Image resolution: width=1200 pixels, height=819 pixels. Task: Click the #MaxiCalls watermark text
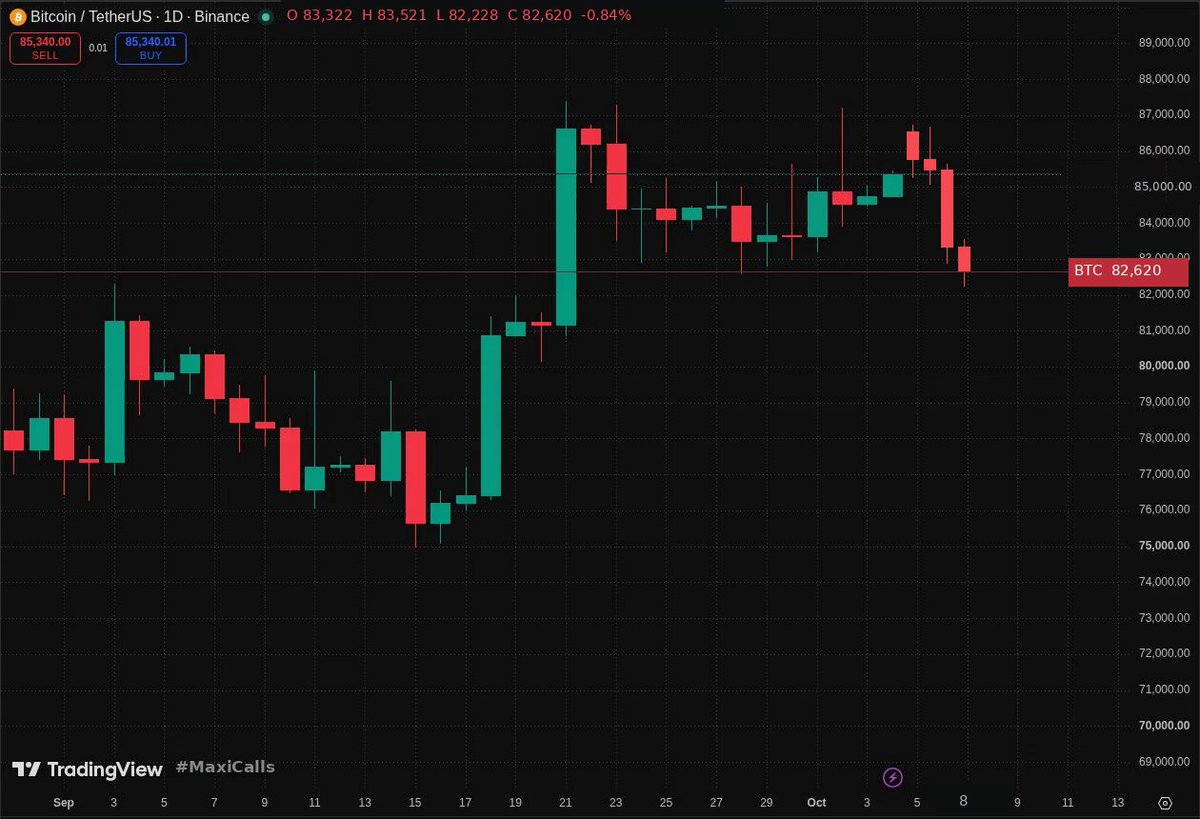(x=225, y=767)
